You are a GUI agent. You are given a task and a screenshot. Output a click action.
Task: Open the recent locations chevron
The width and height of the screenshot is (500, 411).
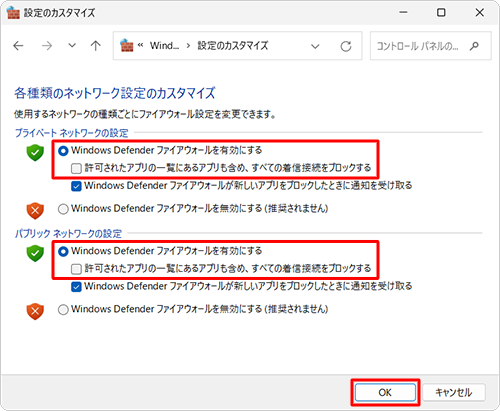pyautogui.click(x=72, y=45)
